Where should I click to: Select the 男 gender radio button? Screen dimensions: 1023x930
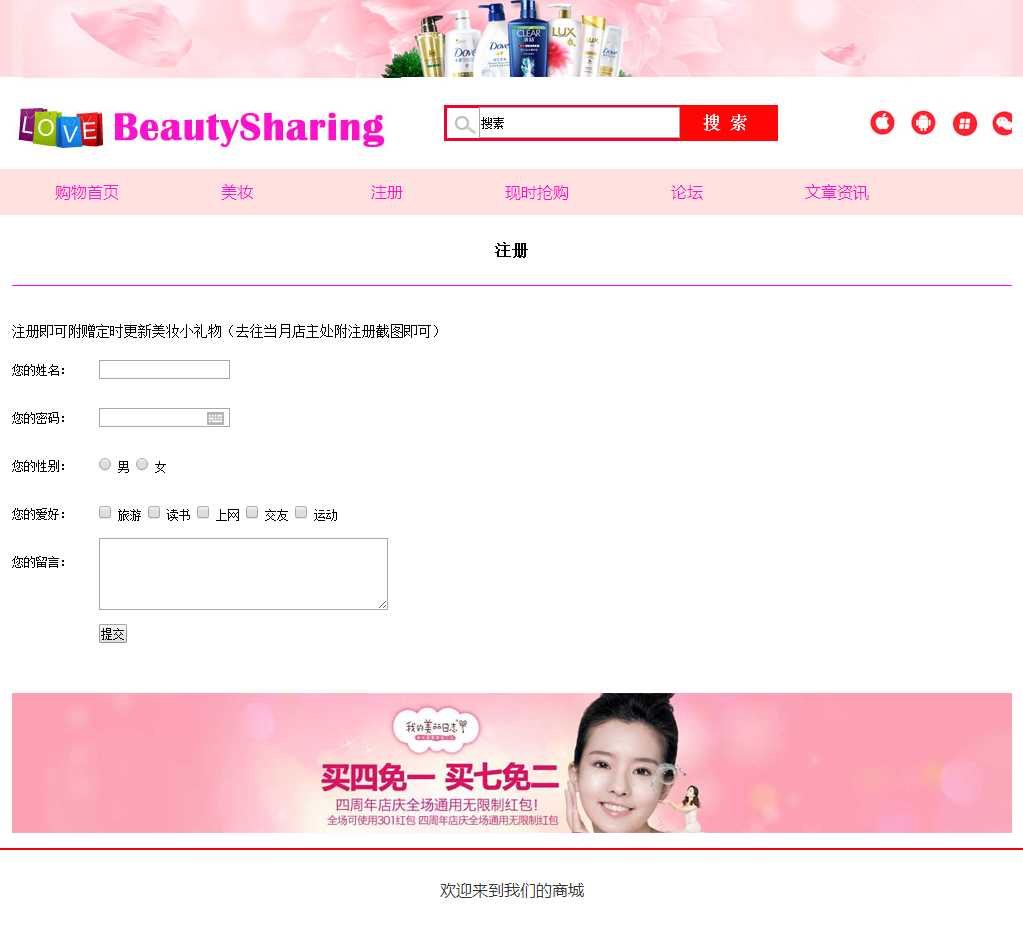click(105, 464)
